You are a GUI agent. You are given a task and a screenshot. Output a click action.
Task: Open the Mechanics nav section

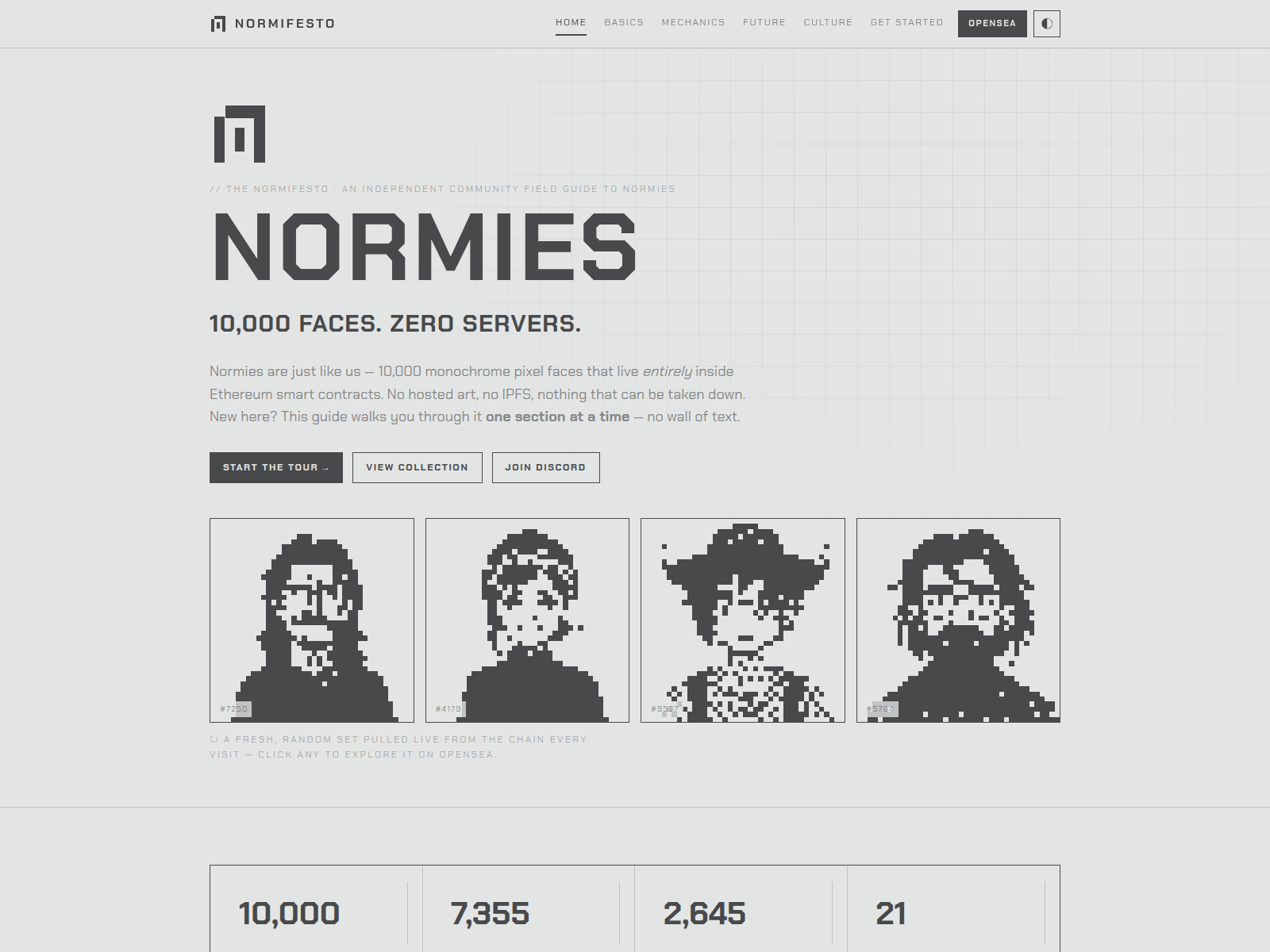[693, 23]
